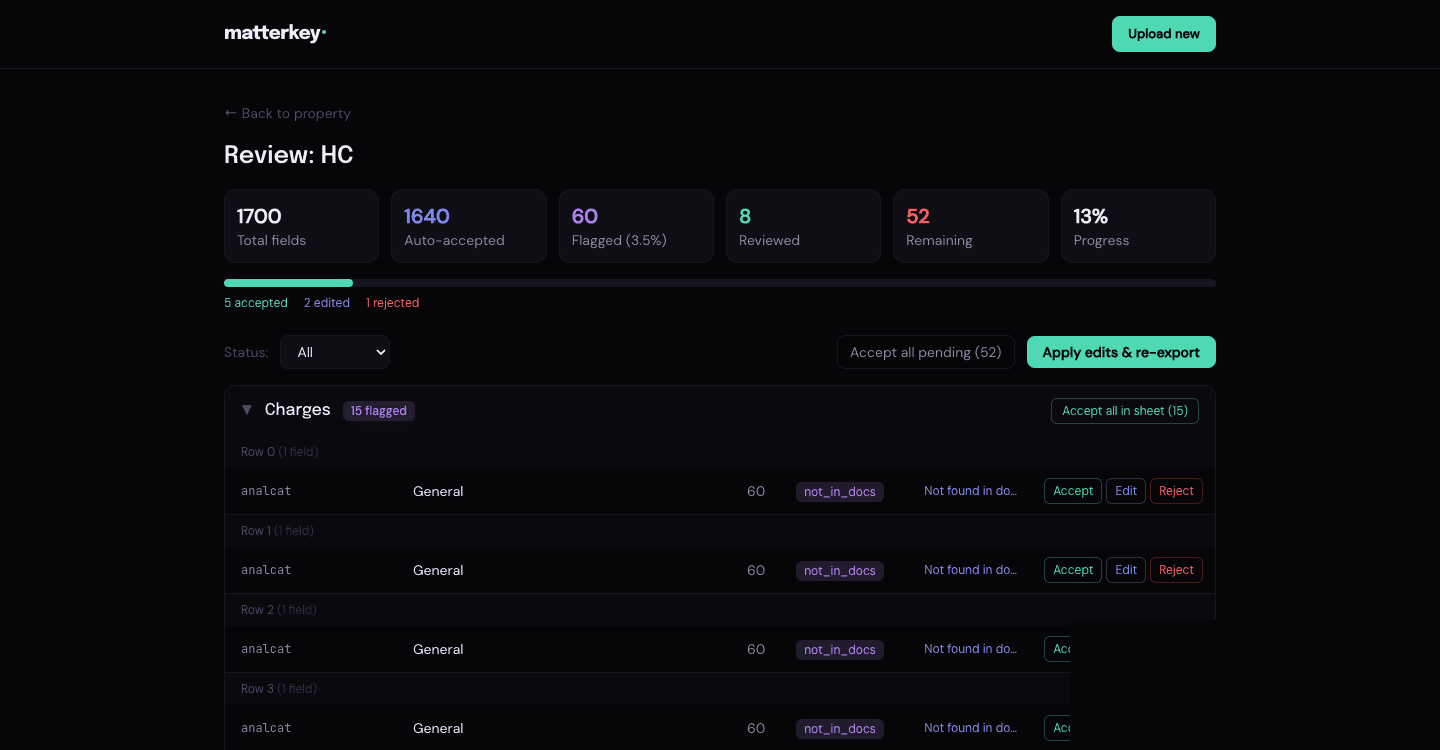This screenshot has height=750, width=1440.
Task: Click the matterkey logo
Action: [x=275, y=32]
